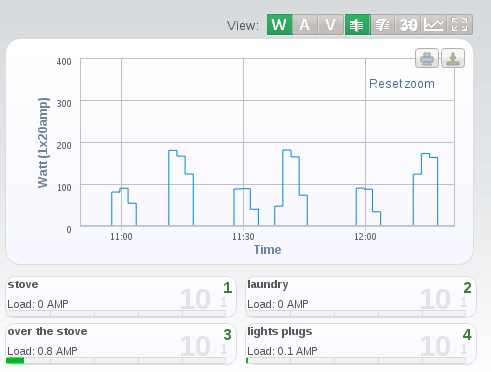Select the 30-day range icon
This screenshot has width=491, height=372.
pyautogui.click(x=408, y=25)
